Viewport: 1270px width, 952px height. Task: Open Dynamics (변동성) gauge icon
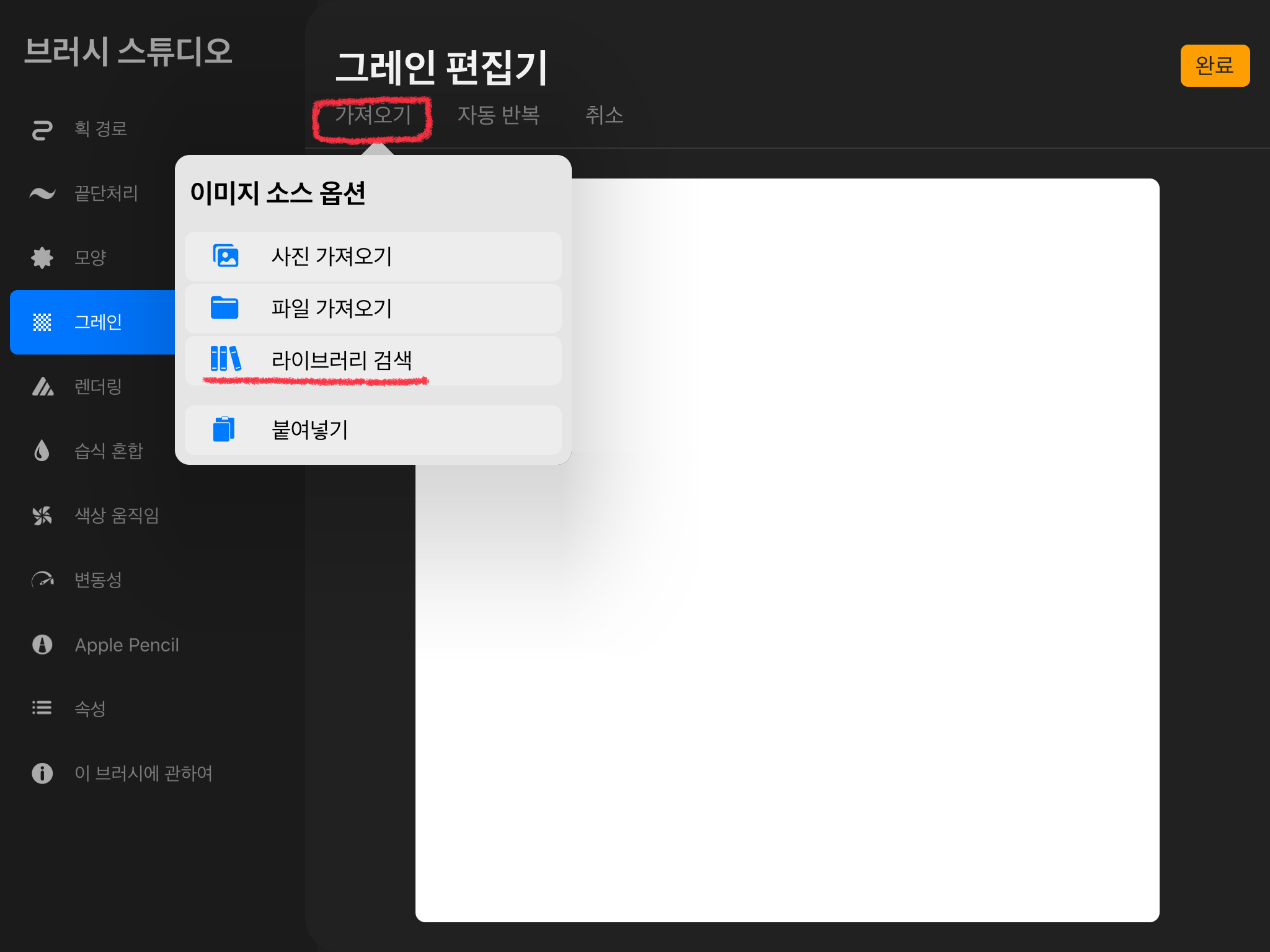(42, 580)
